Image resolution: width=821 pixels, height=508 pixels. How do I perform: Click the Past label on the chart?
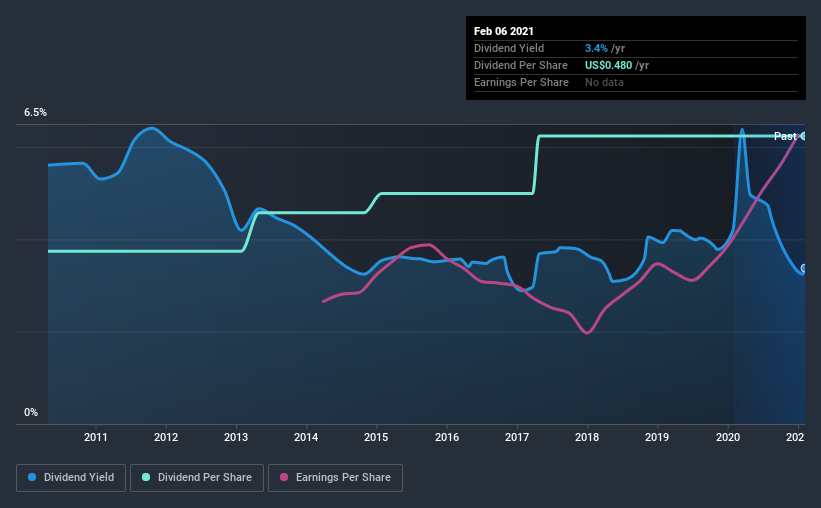[x=785, y=136]
